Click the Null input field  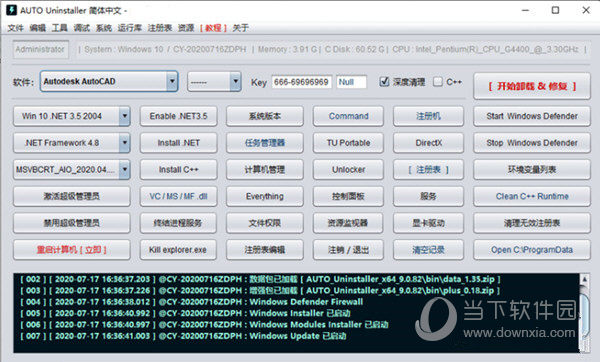(x=351, y=82)
